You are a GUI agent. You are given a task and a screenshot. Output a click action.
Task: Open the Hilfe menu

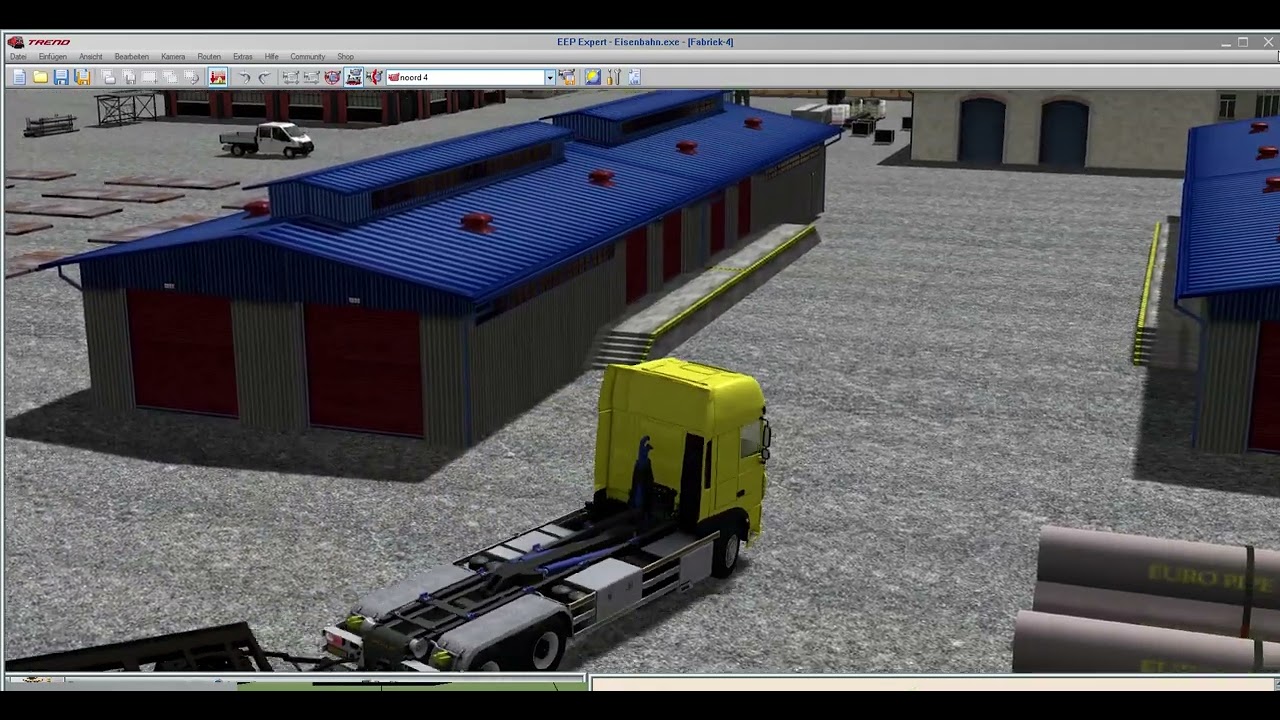pyautogui.click(x=271, y=57)
